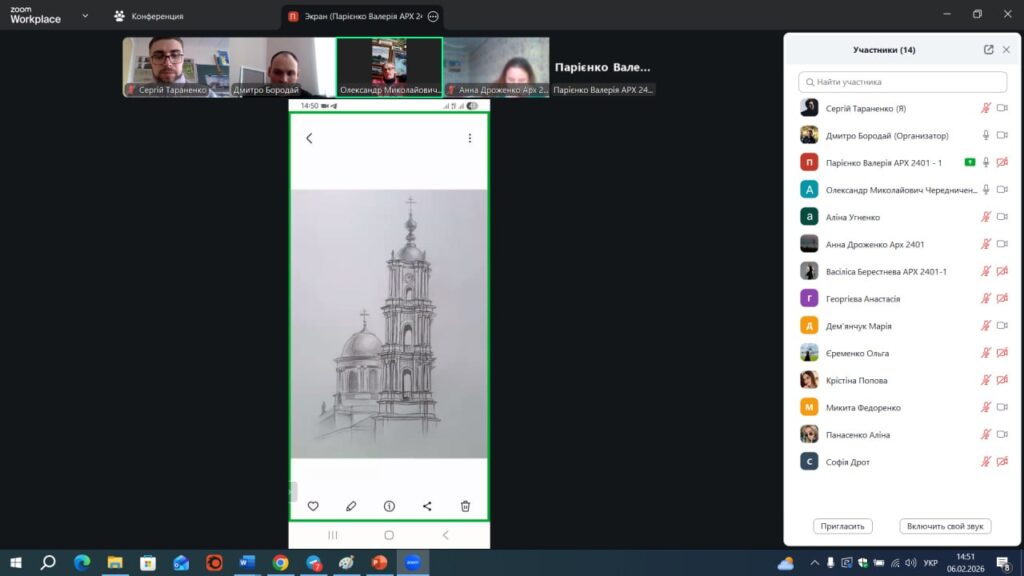The height and width of the screenshot is (576, 1024).
Task: Open more options on the screen share tab
Action: click(x=433, y=17)
